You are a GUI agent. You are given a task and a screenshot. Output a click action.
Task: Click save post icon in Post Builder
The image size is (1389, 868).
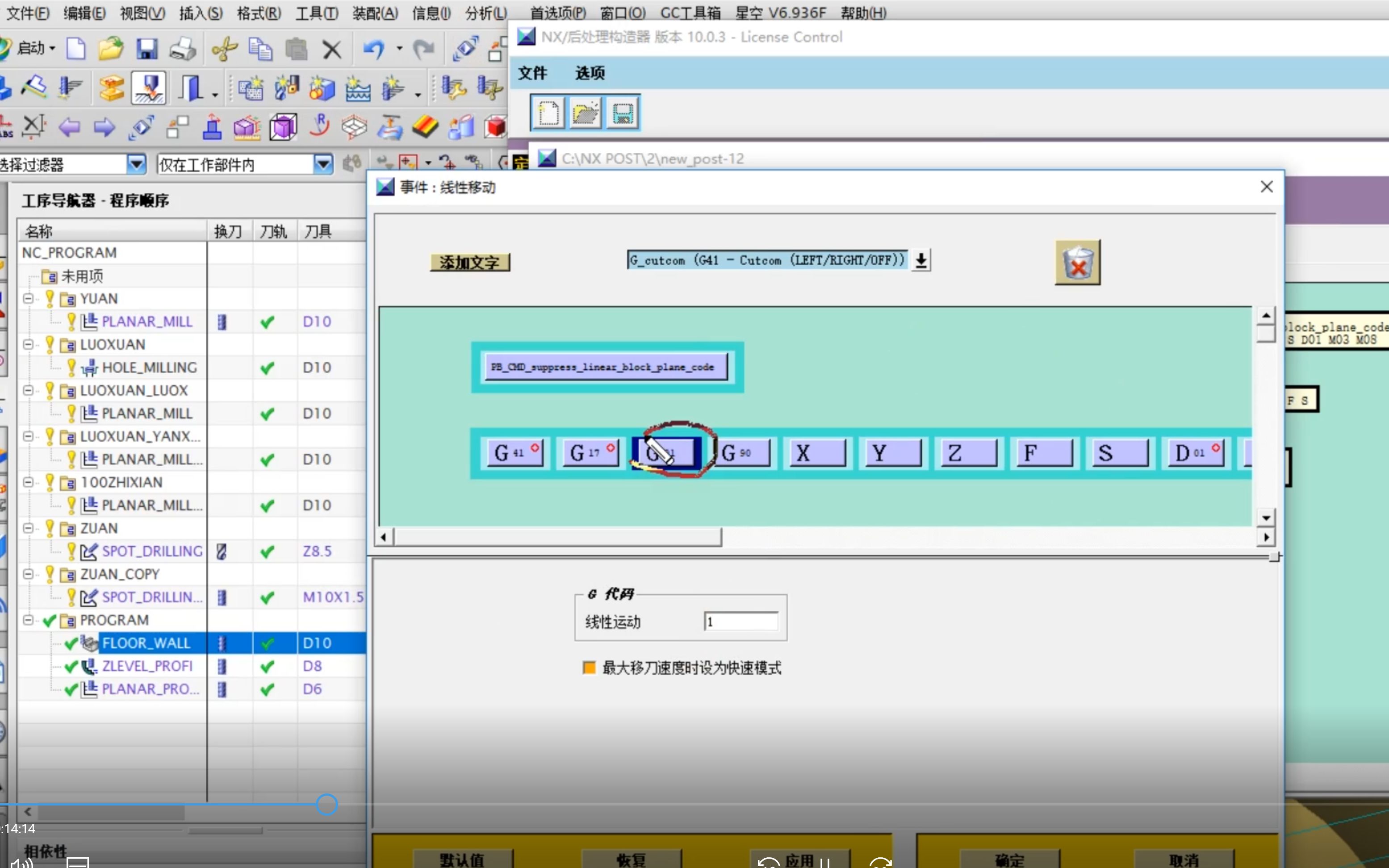[623, 113]
